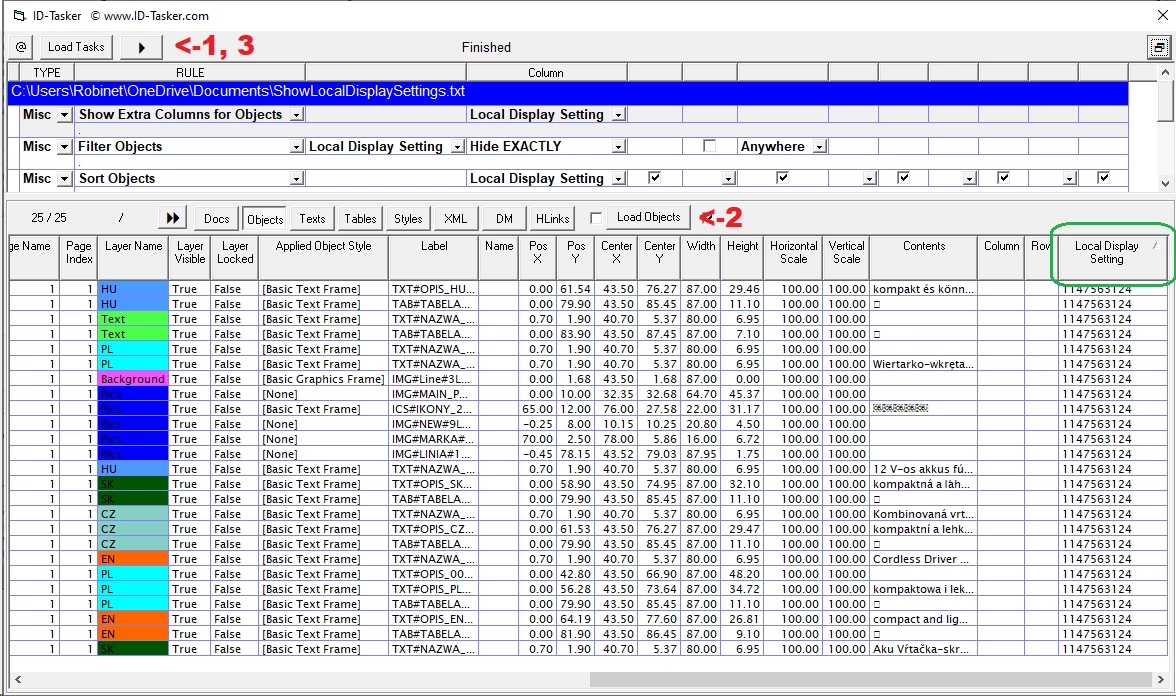Click the double-arrow fast forward button
Viewport: 1176px width, 696px height.
pos(172,218)
